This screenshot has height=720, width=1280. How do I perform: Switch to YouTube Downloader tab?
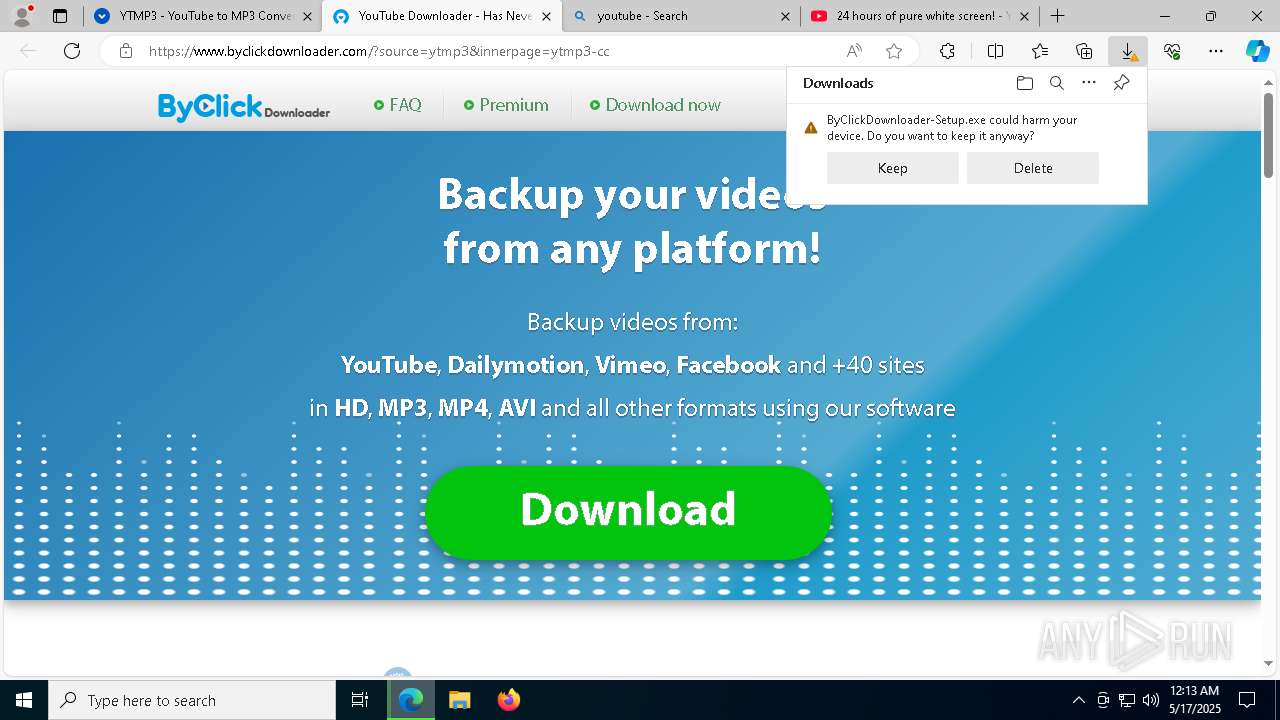440,16
